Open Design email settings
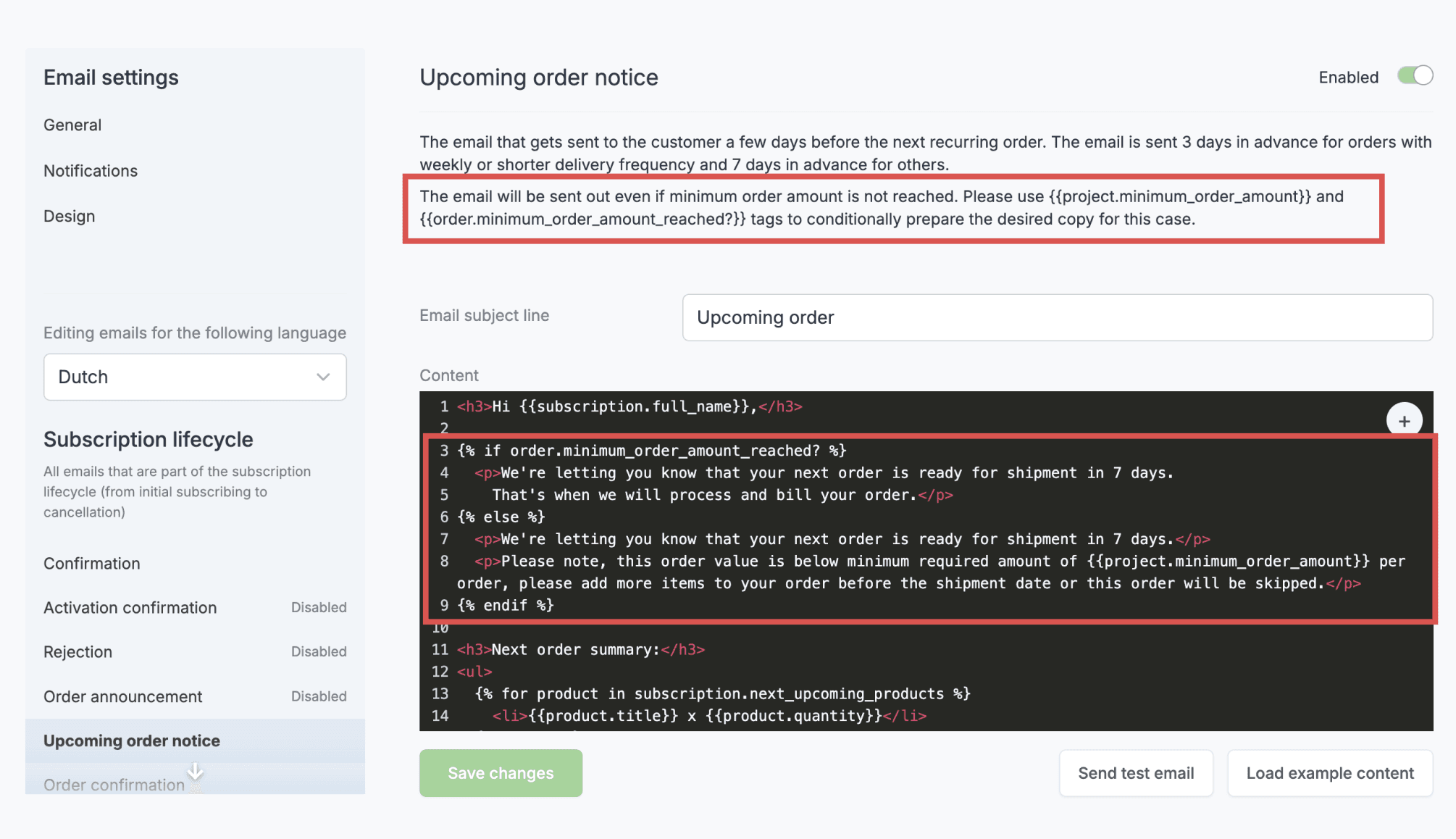Viewport: 1456px width, 839px height. pos(70,216)
